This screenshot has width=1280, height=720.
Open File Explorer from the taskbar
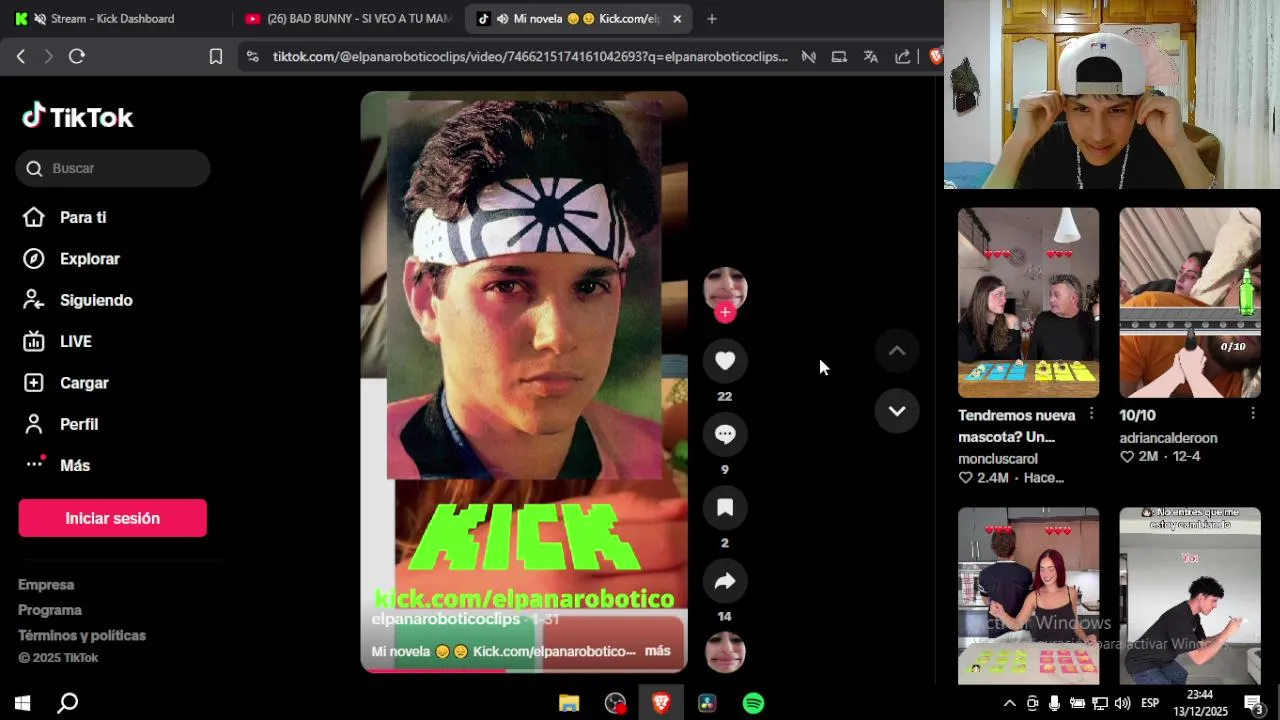(x=569, y=703)
